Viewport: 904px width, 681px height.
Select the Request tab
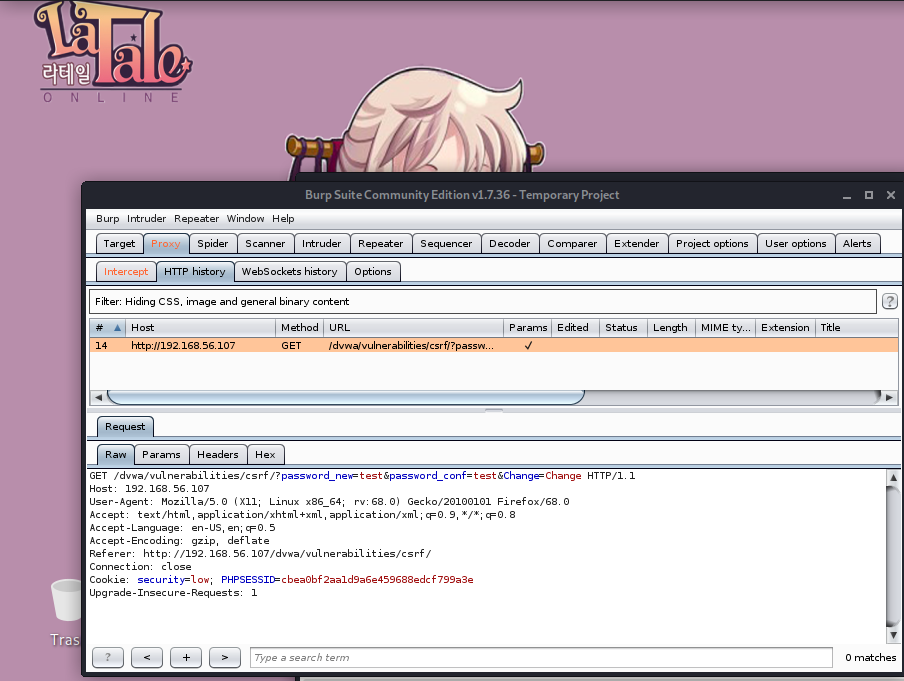point(125,427)
